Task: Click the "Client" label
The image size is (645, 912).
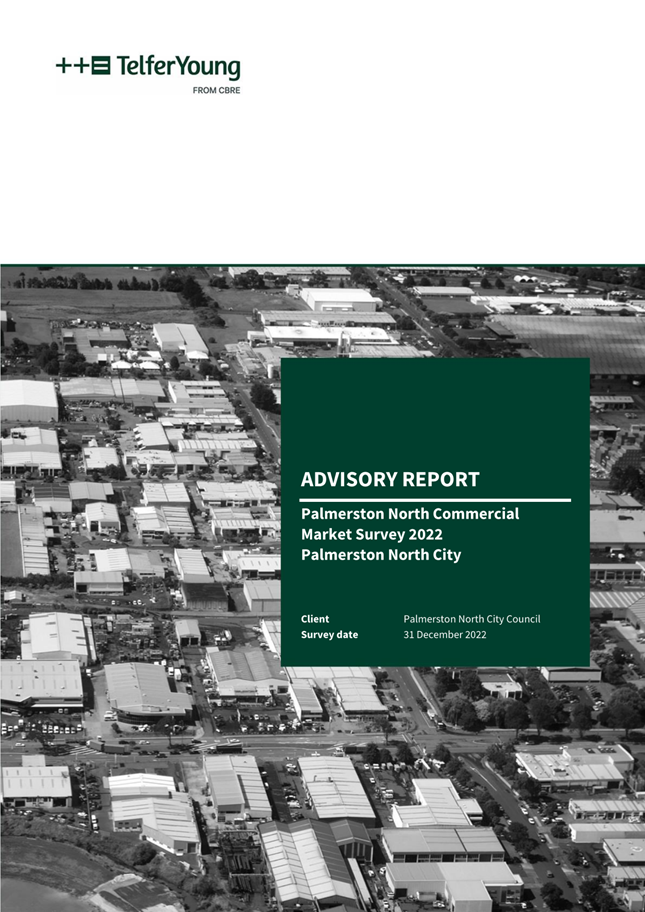Action: point(315,619)
